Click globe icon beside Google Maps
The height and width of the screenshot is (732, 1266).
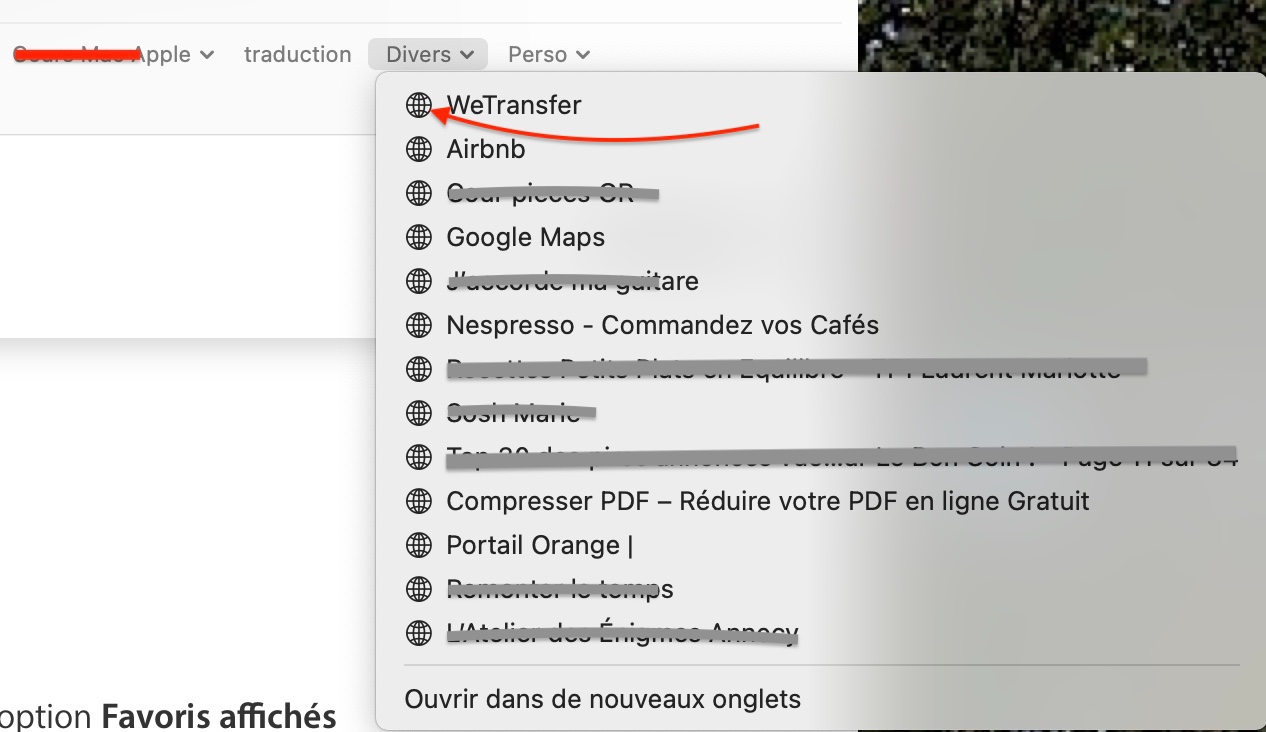click(419, 237)
